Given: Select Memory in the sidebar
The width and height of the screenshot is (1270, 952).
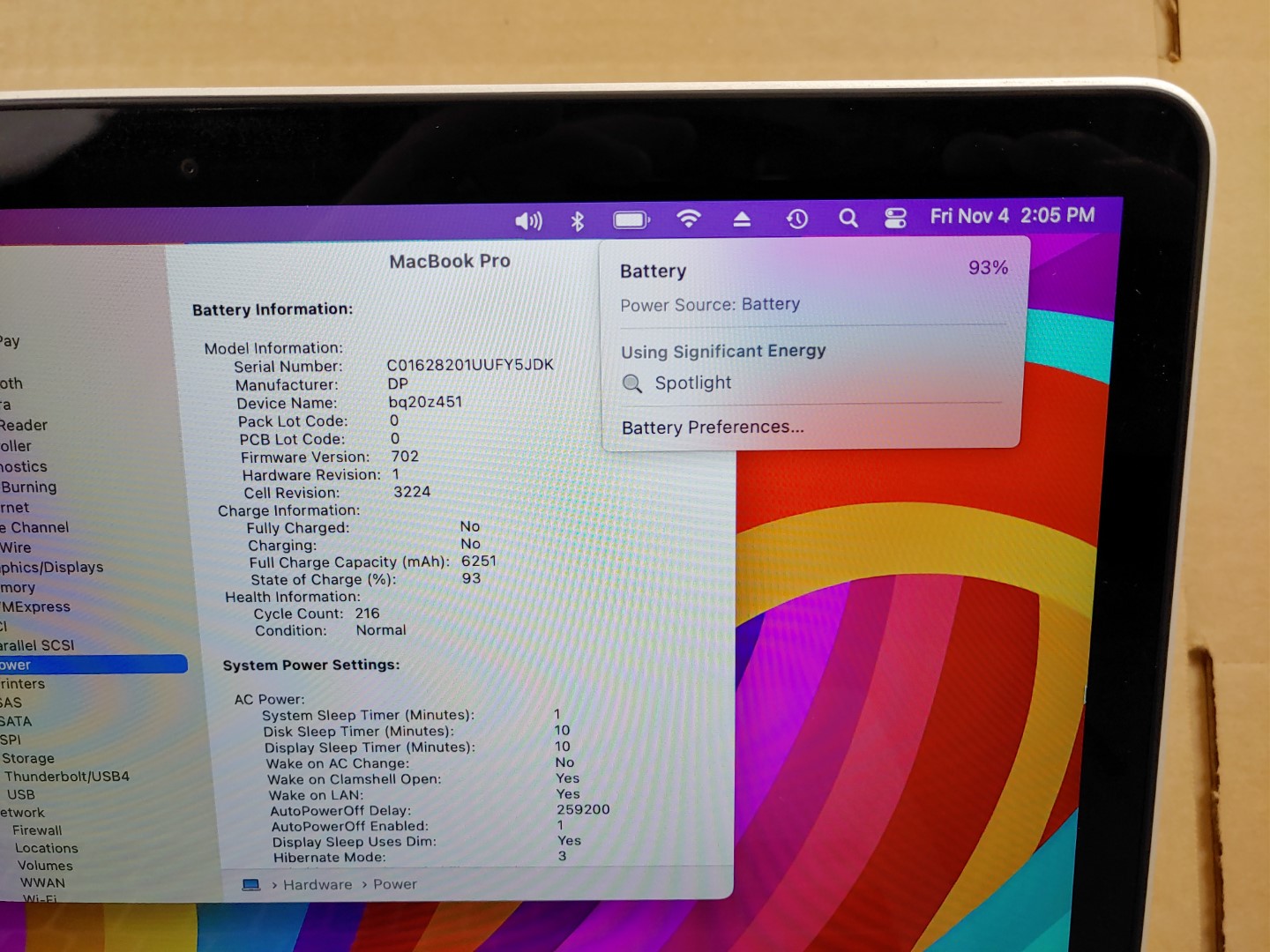Looking at the screenshot, I should click(x=18, y=587).
